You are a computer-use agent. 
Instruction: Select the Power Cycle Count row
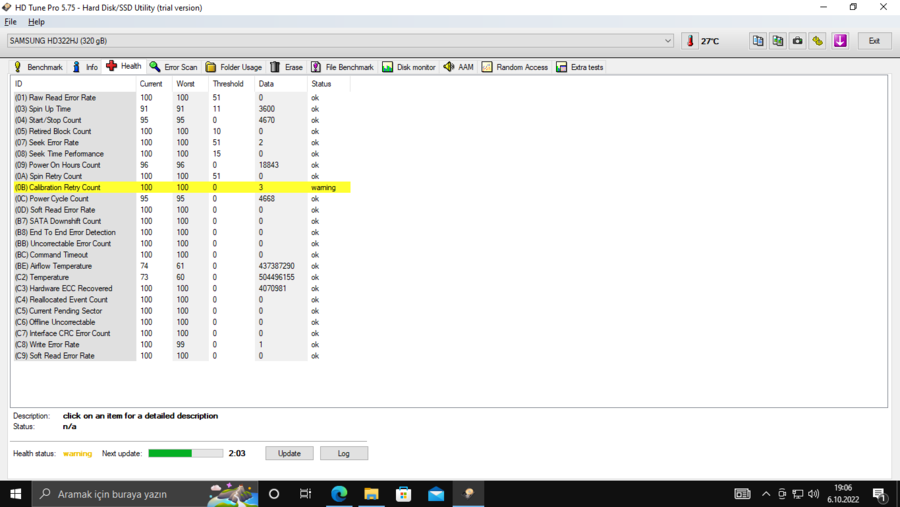pos(181,199)
